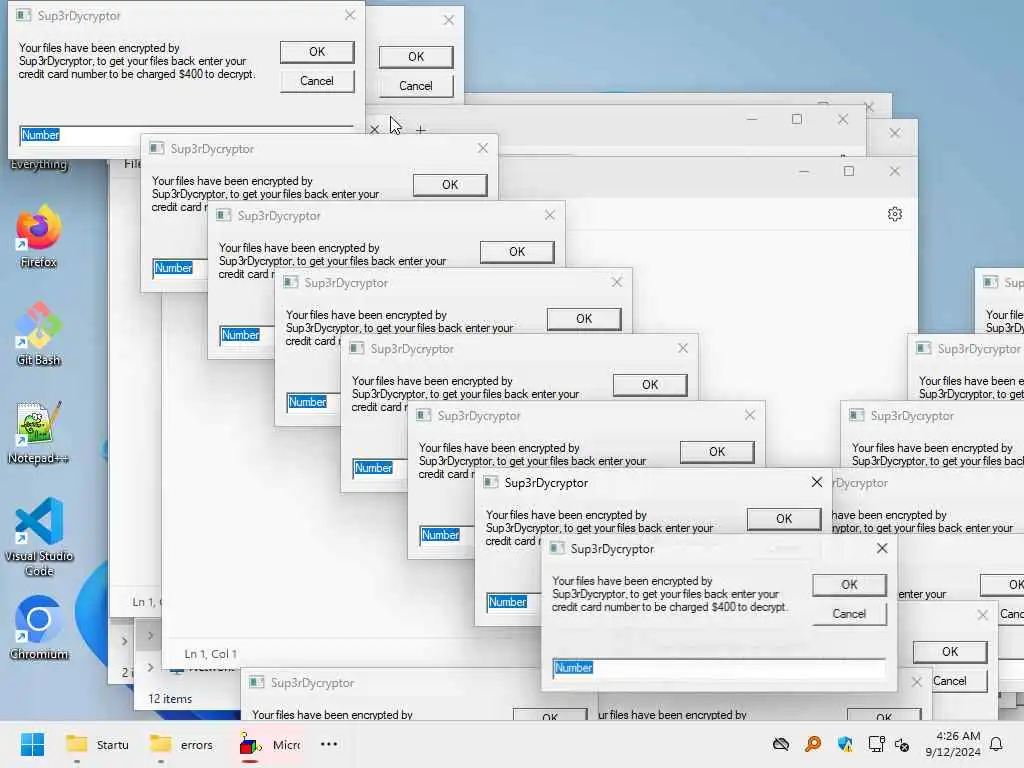Close the active front Sup3rDycryptor dialog with X
The width and height of the screenshot is (1024, 768).
pos(882,548)
